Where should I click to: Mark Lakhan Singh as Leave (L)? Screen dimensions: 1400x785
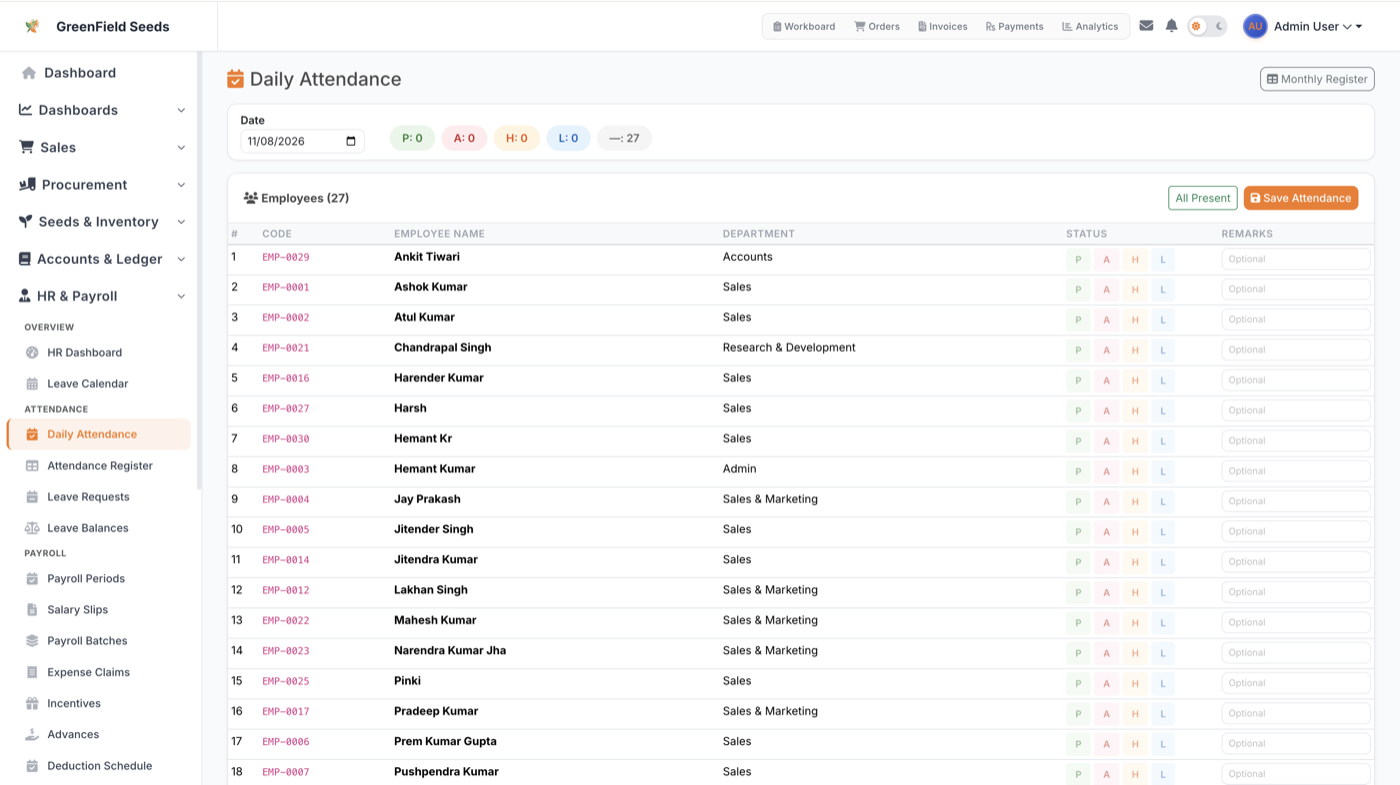pos(1163,592)
